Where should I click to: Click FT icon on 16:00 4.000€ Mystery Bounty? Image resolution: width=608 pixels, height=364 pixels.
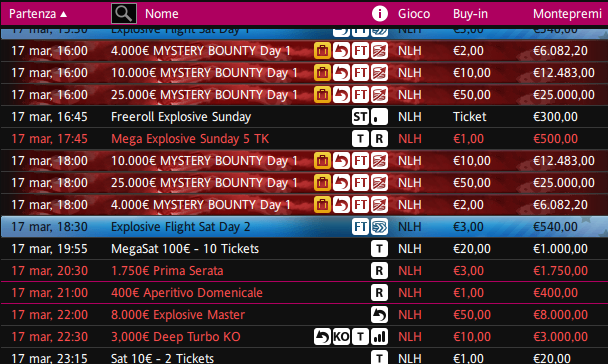(x=360, y=51)
